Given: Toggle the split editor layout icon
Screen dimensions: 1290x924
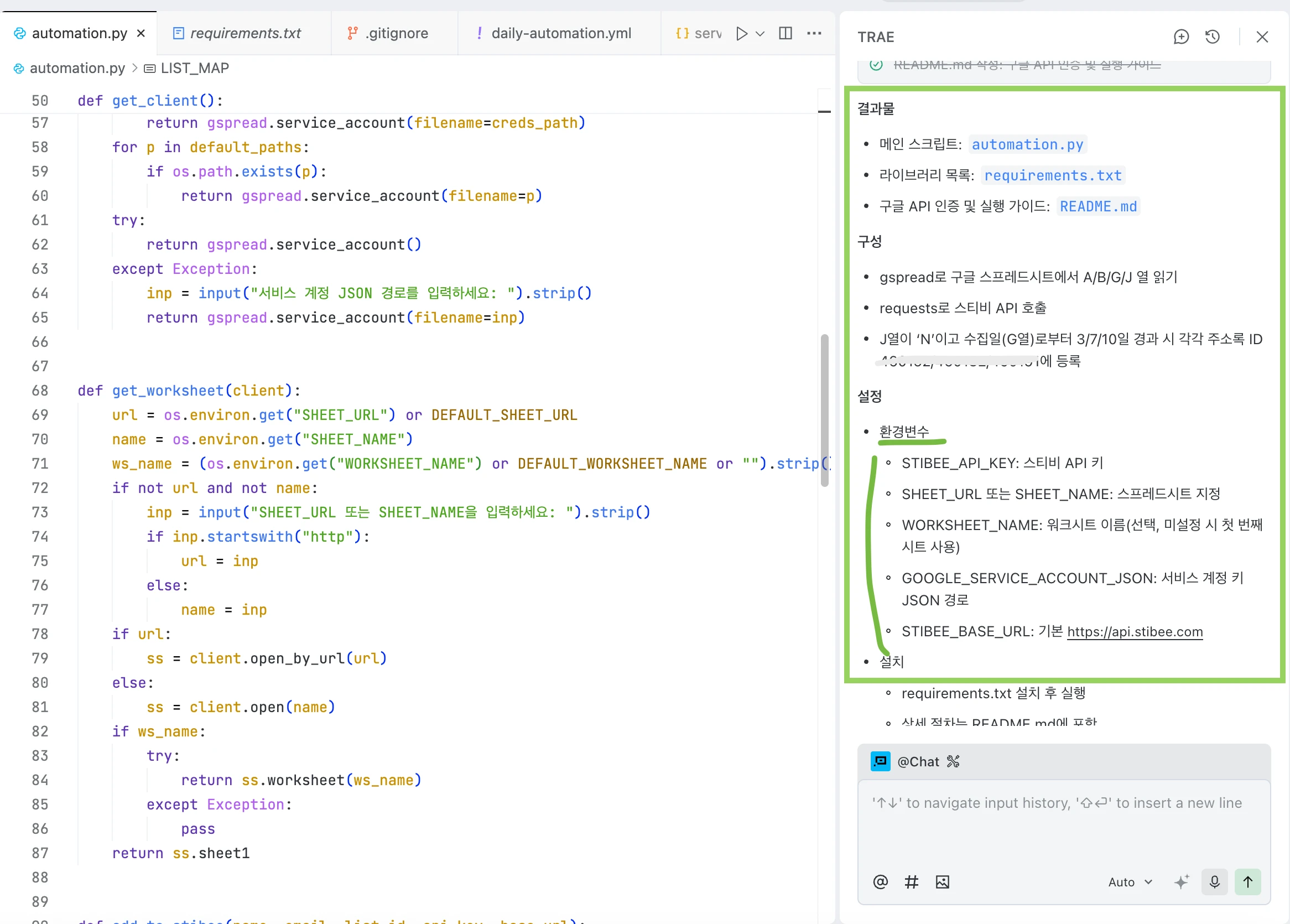Looking at the screenshot, I should point(785,34).
